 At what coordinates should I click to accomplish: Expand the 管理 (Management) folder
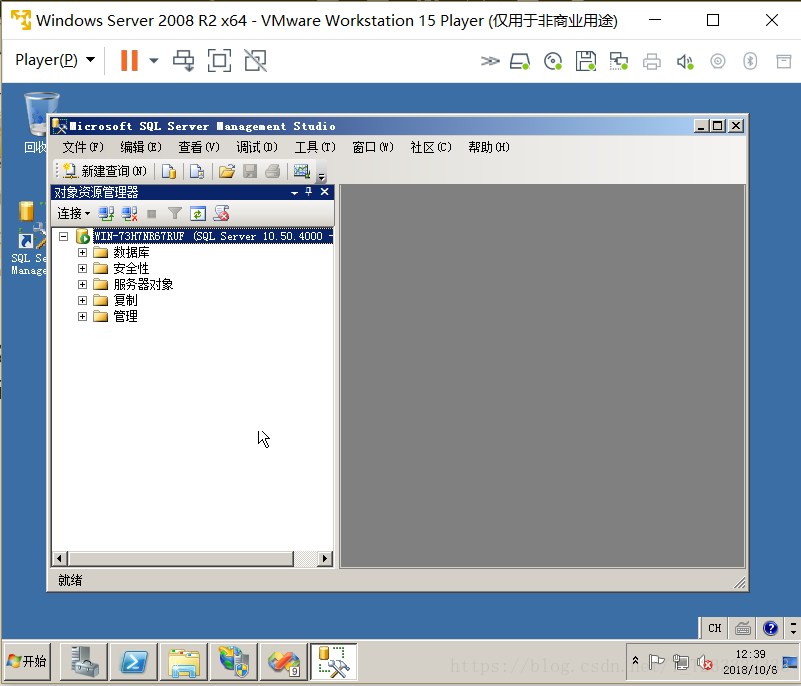pyautogui.click(x=82, y=316)
